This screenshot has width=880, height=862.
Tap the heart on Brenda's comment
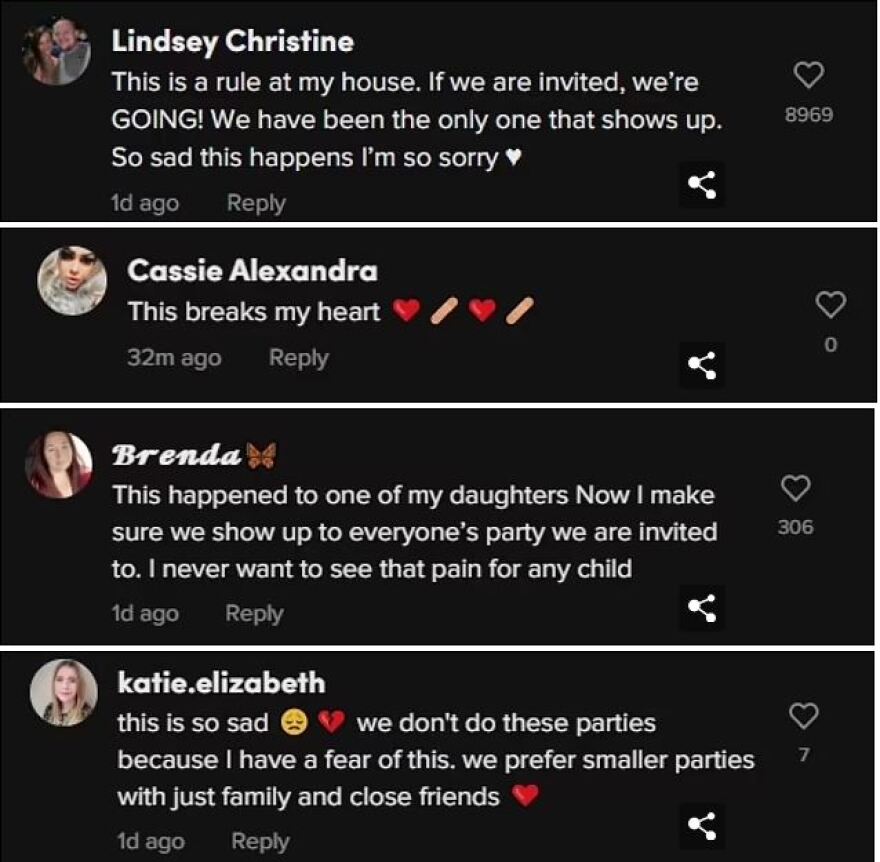tap(795, 488)
